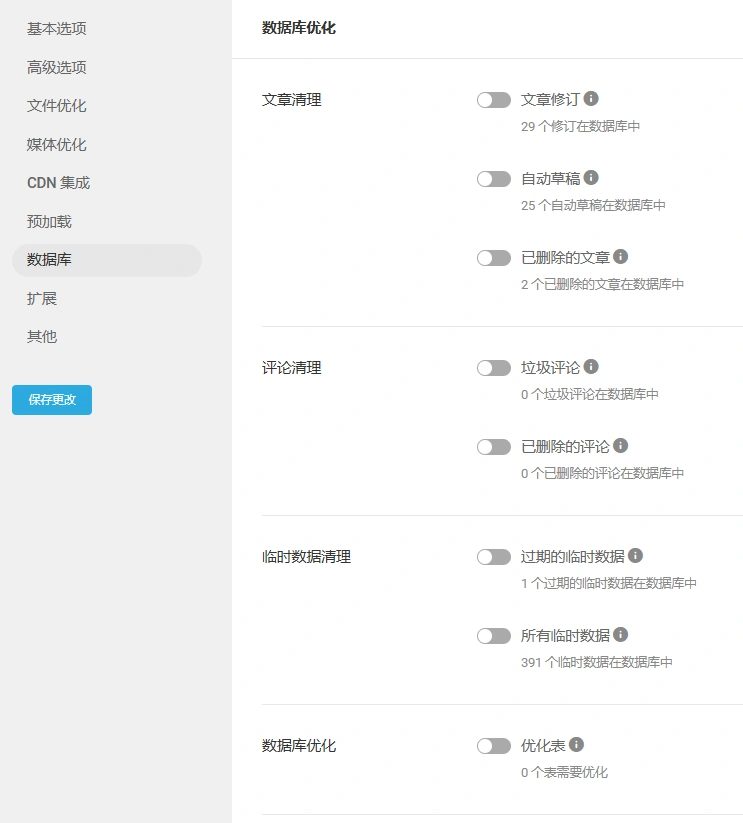The width and height of the screenshot is (743, 823).
Task: Toggle on 已删除的评论 cleanup
Action: pos(494,446)
